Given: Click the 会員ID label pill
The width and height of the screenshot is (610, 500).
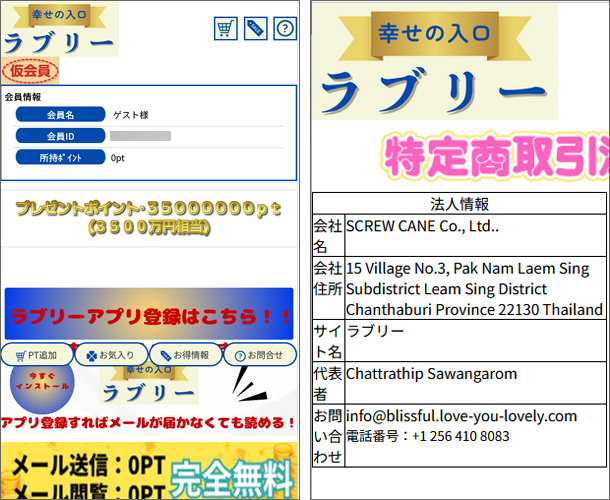Looking at the screenshot, I should pyautogui.click(x=60, y=136).
